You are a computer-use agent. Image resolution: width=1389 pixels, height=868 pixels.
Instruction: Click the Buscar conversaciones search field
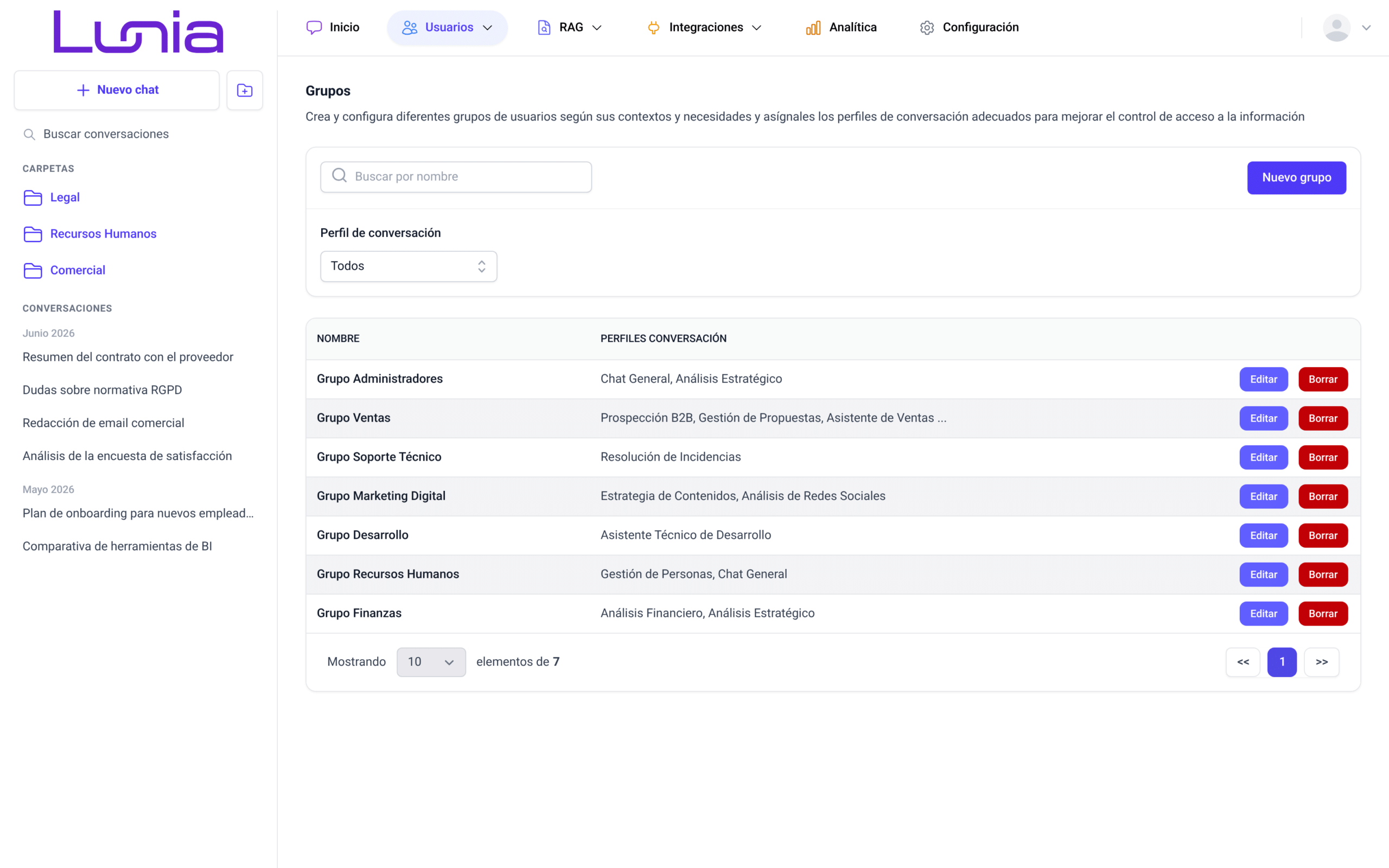(x=138, y=135)
